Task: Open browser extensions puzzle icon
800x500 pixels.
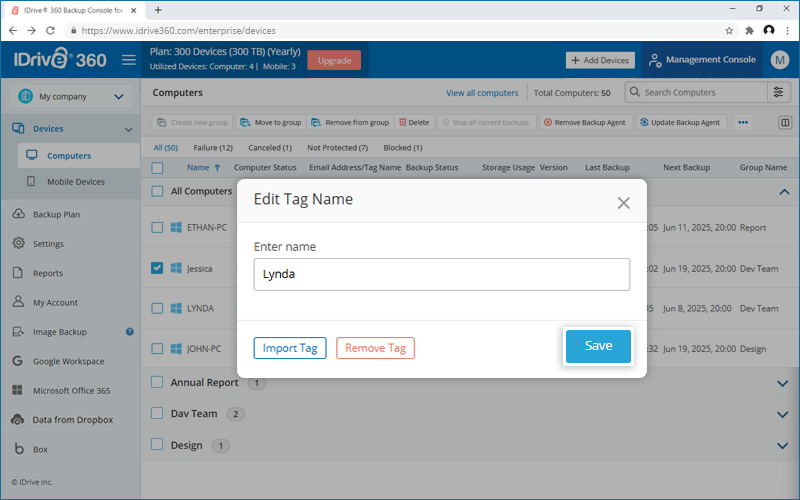Action: pyautogui.click(x=749, y=31)
